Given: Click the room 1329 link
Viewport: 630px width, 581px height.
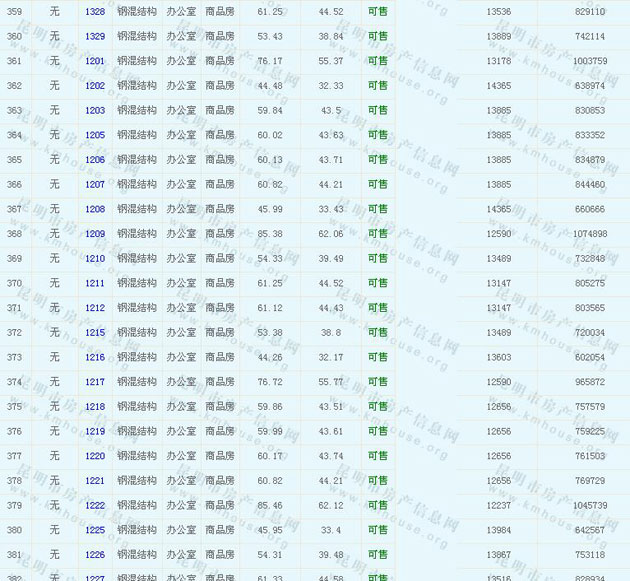Looking at the screenshot, I should coord(95,36).
